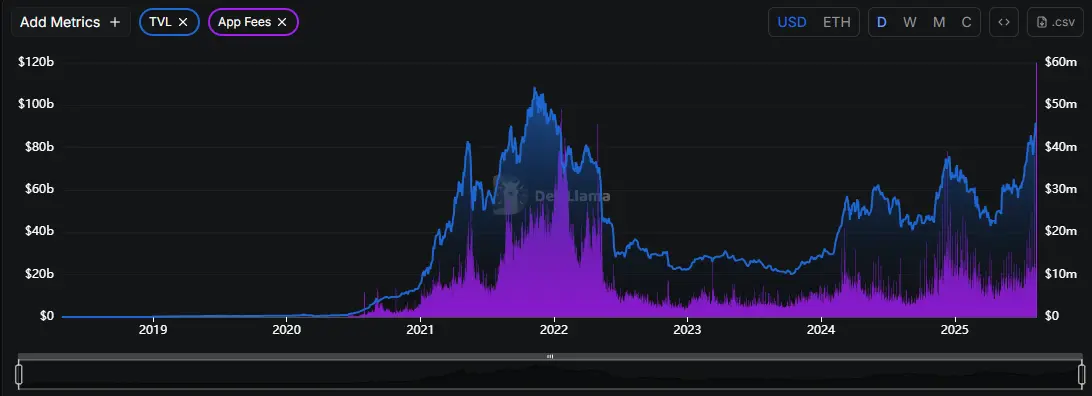Viewport: 1092px width, 396px height.
Task: Remove the TVL metric with its X
Action: [x=183, y=22]
